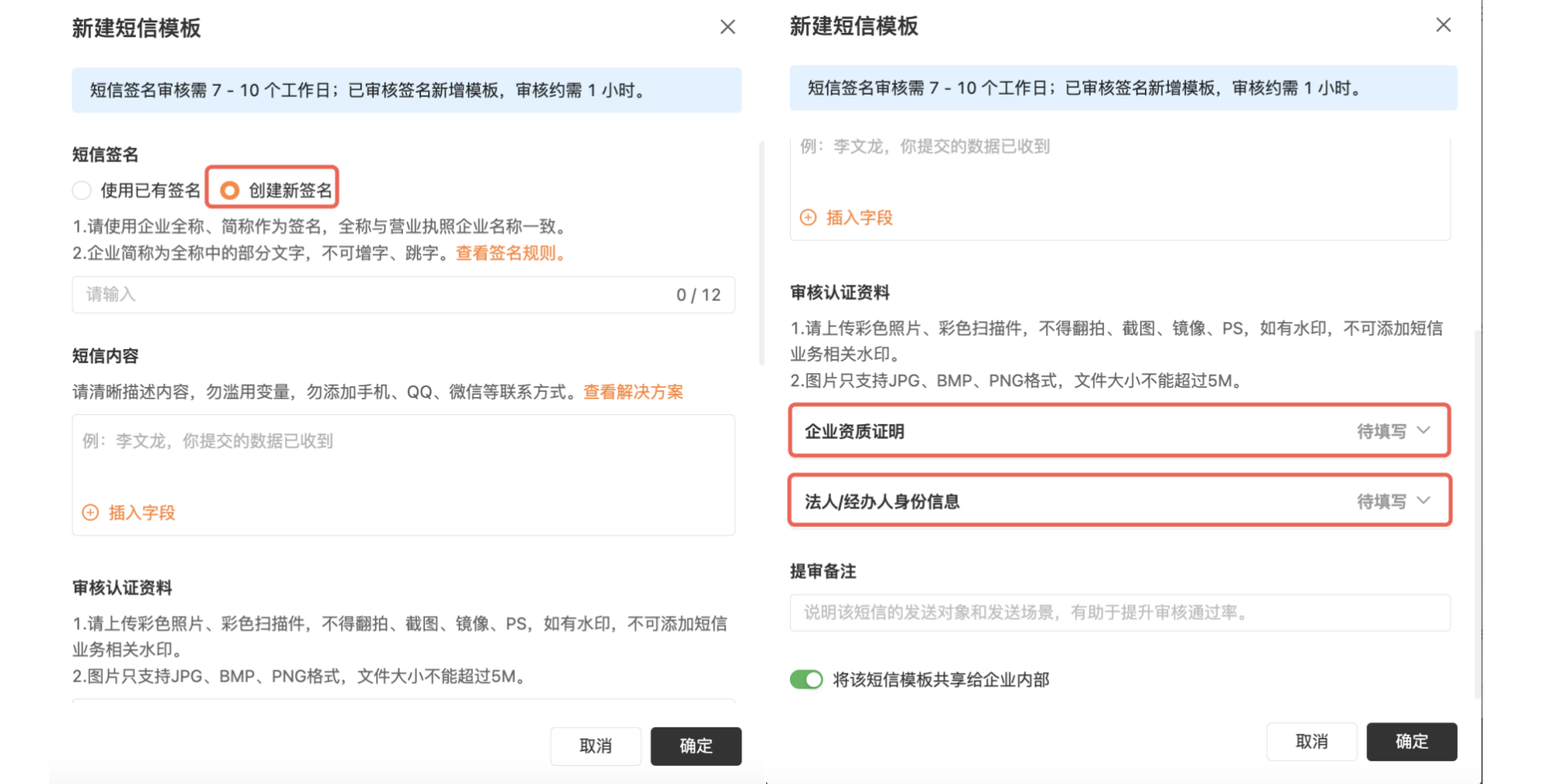Click the signature name input field
The image size is (1542, 784).
pos(403,294)
